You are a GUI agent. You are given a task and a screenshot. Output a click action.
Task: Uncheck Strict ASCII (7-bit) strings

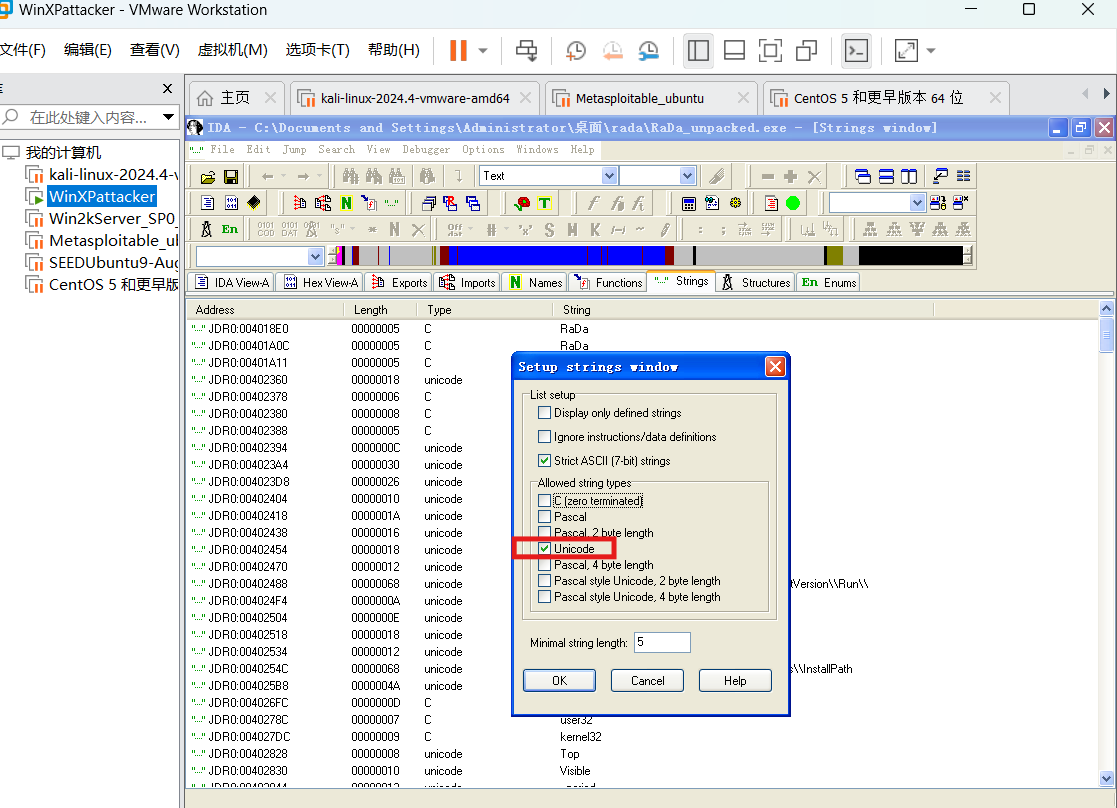tap(544, 461)
